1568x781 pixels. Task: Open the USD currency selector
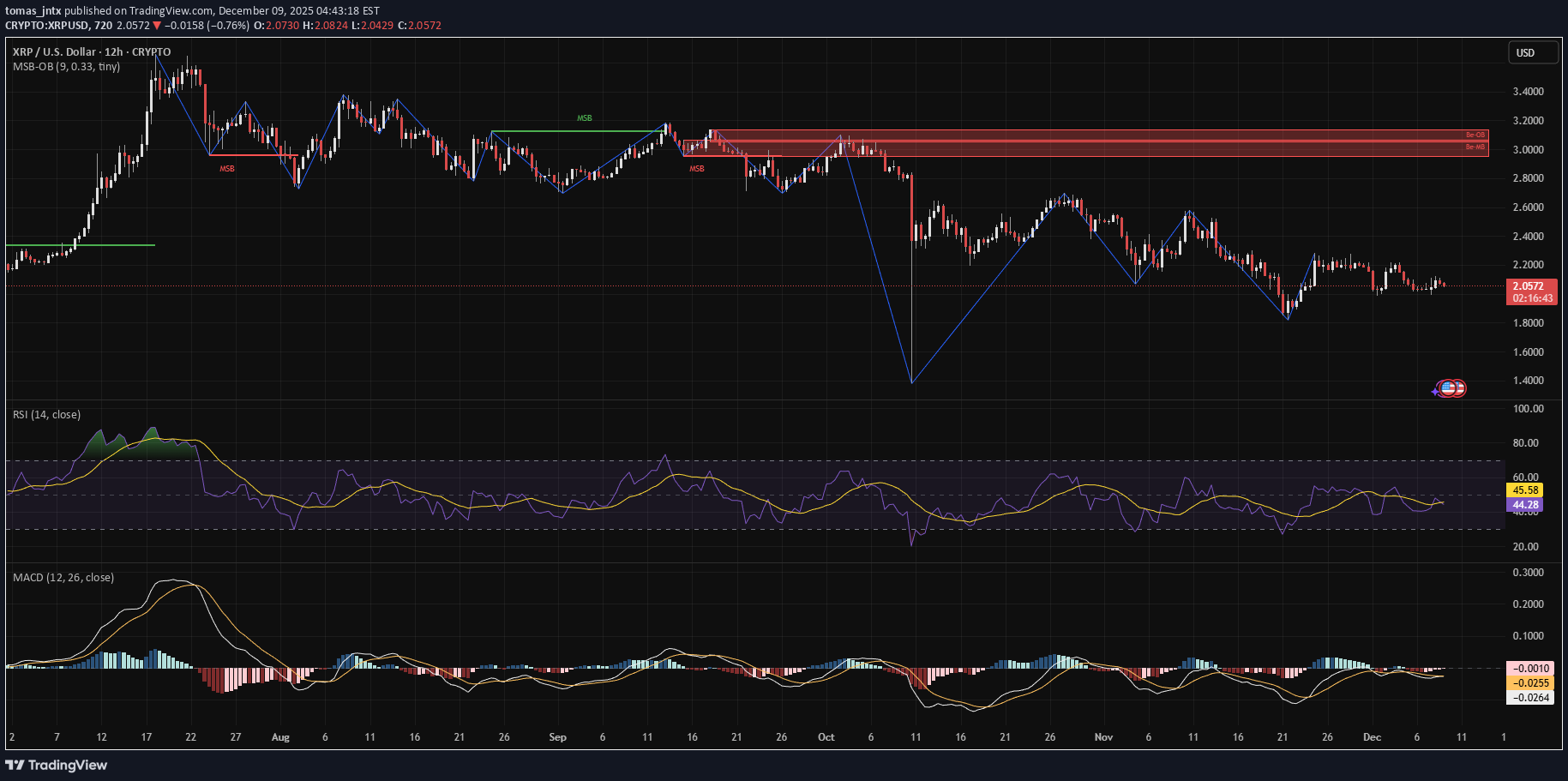(x=1533, y=52)
